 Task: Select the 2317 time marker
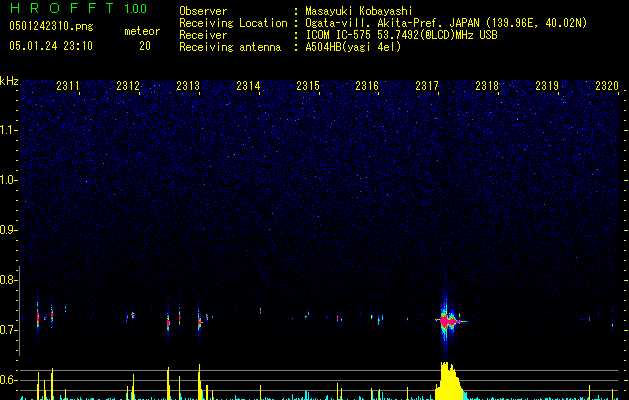pyautogui.click(x=427, y=87)
